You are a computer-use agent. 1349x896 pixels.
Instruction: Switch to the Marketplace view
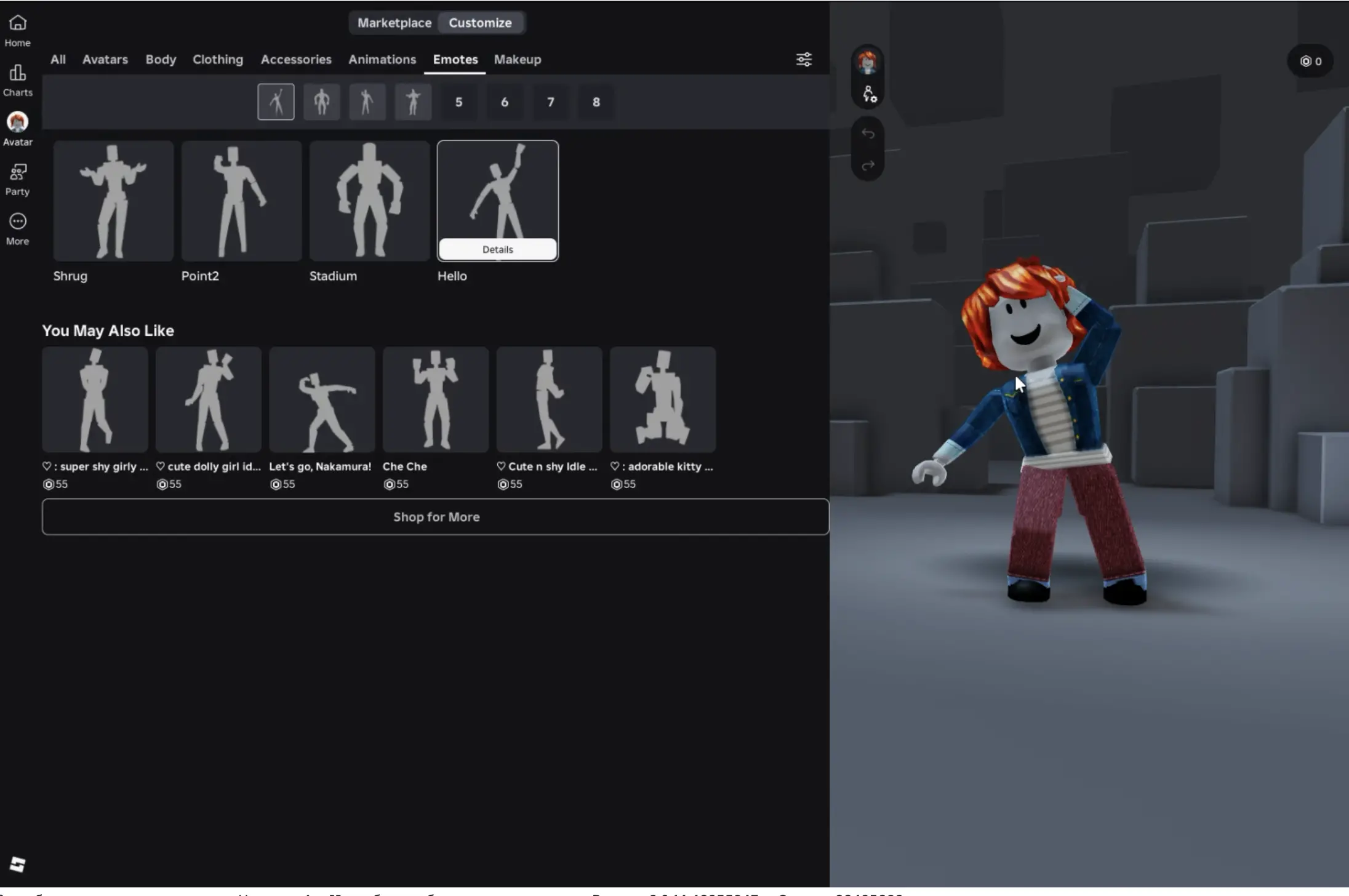click(x=394, y=23)
